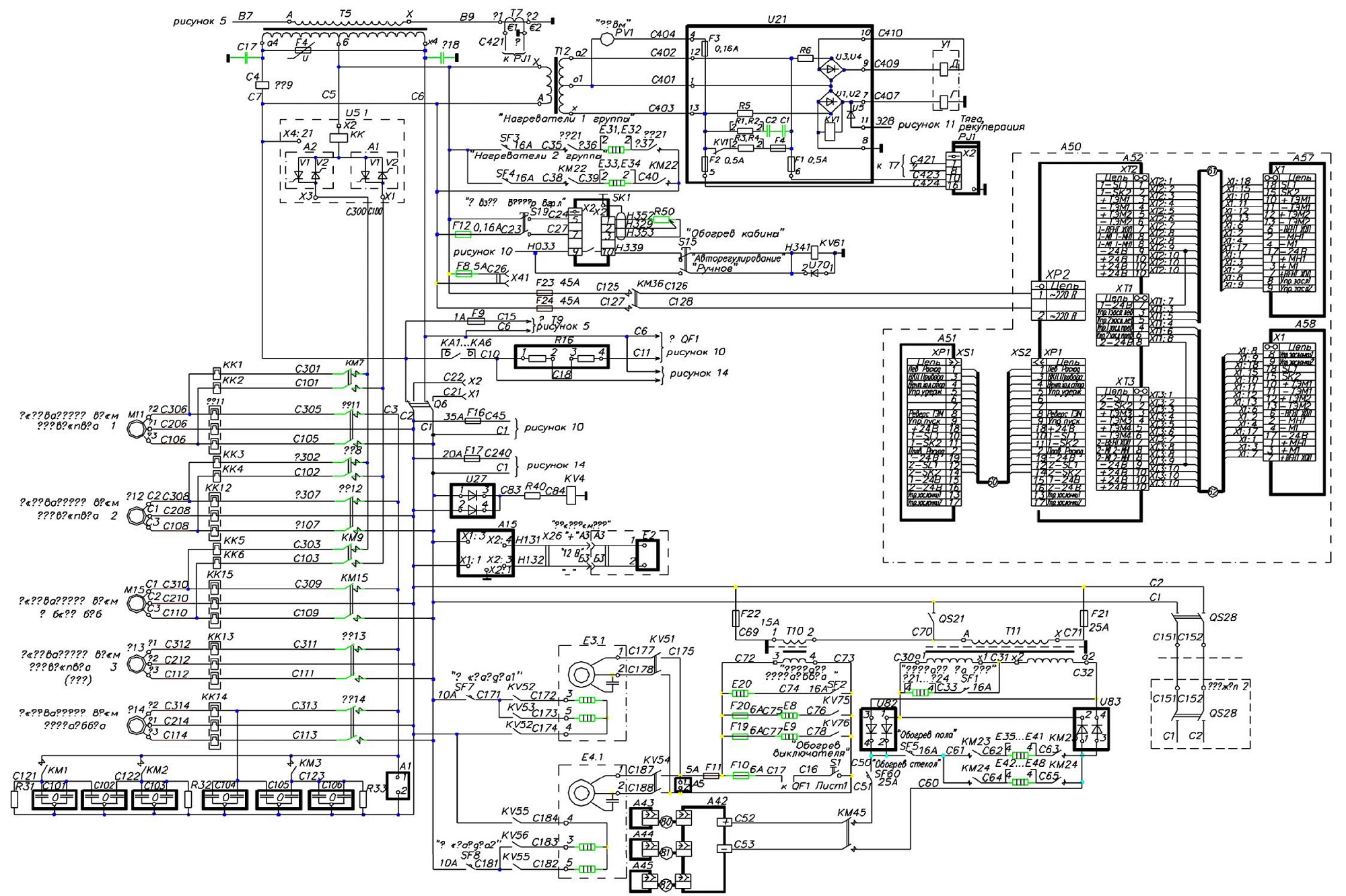Select the 'Обогрев стекол' caption
This screenshot has height=896, width=1346.
pyautogui.click(x=905, y=764)
